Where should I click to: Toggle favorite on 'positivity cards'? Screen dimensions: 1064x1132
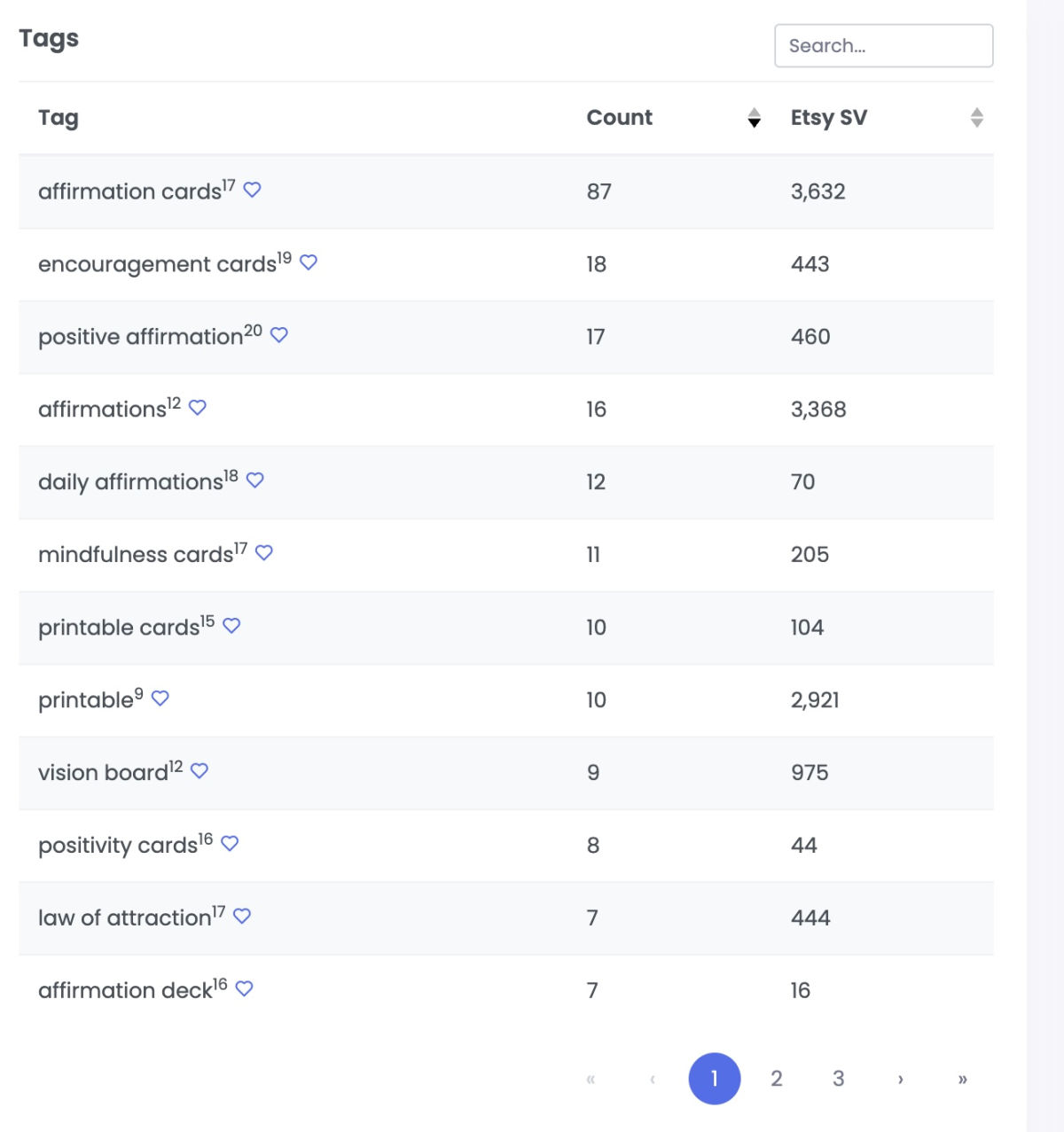(x=230, y=844)
